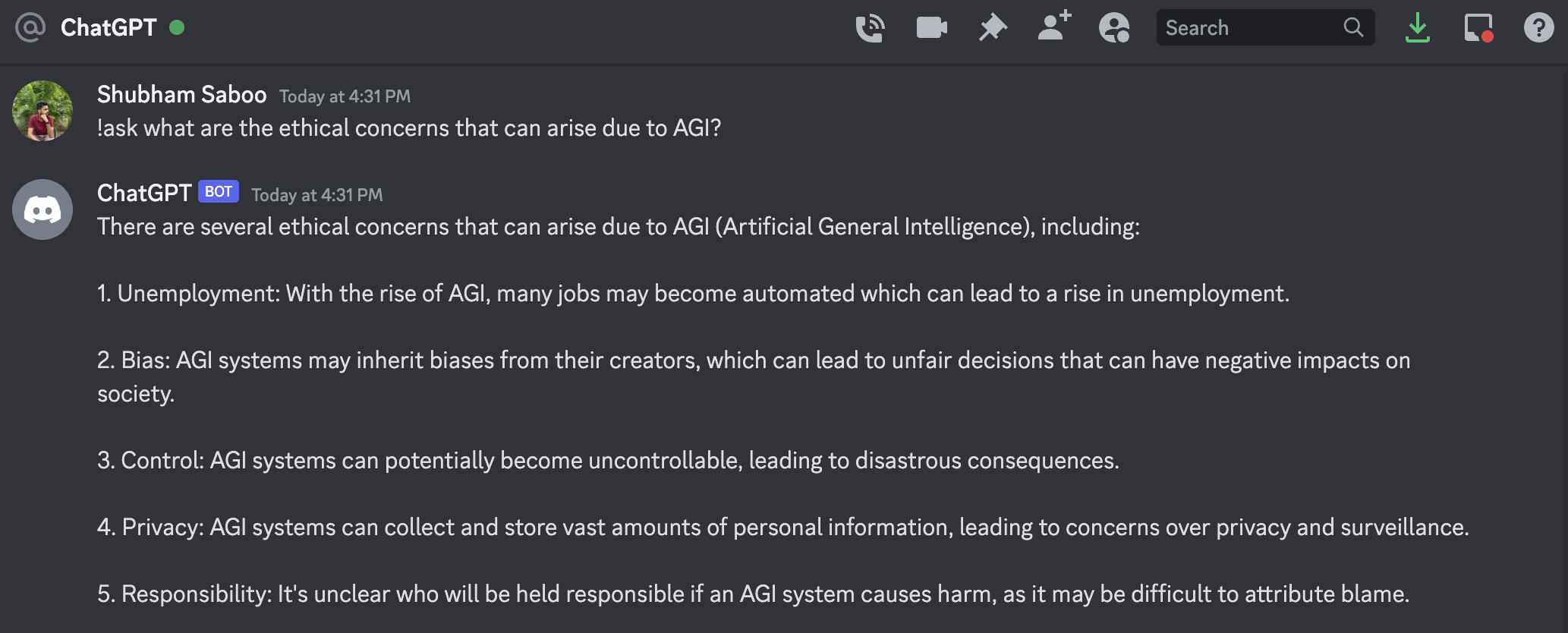Viewport: 1568px width, 633px height.
Task: Open the help question mark icon
Action: pyautogui.click(x=1538, y=28)
